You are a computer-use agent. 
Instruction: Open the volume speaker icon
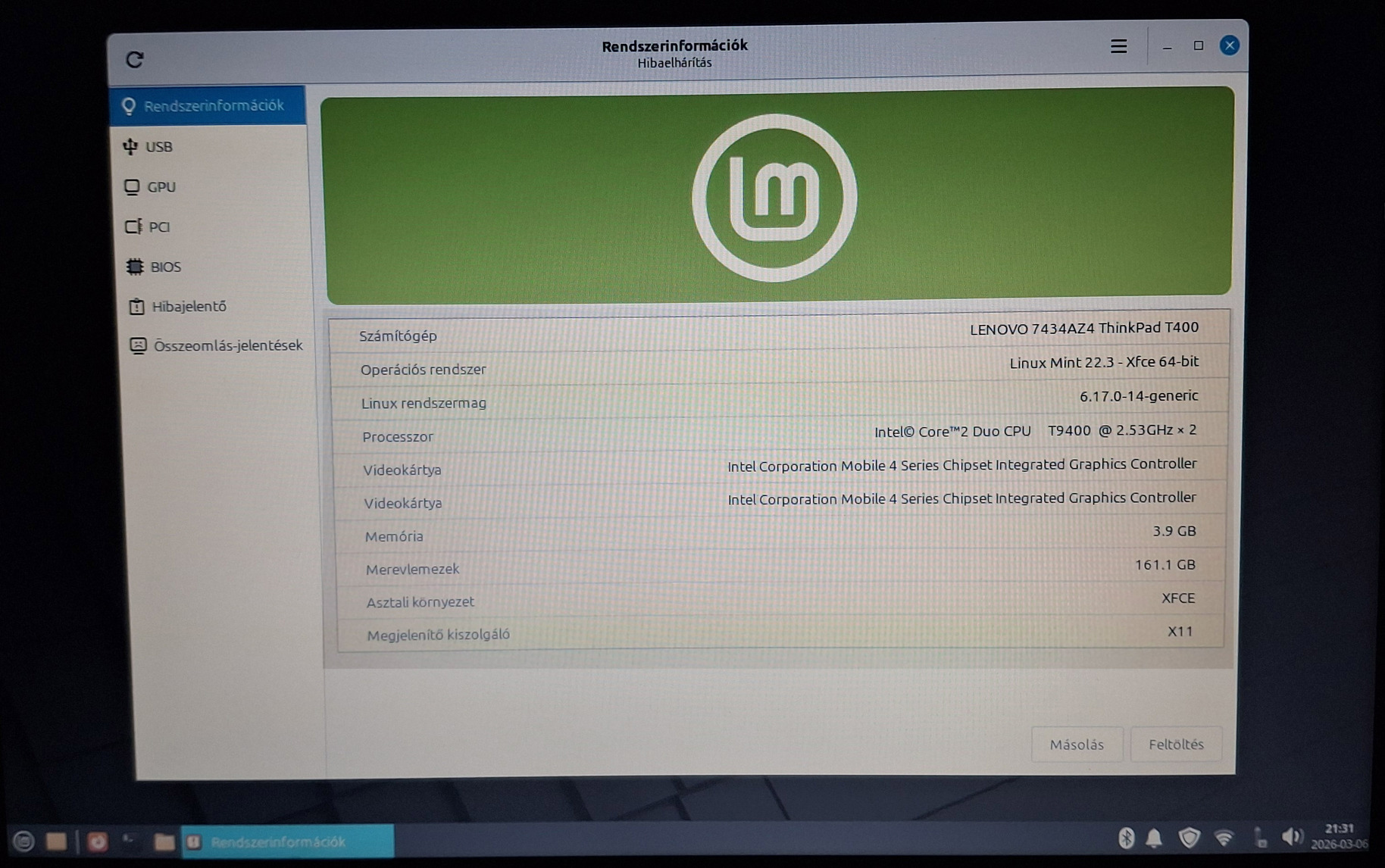tap(1292, 836)
